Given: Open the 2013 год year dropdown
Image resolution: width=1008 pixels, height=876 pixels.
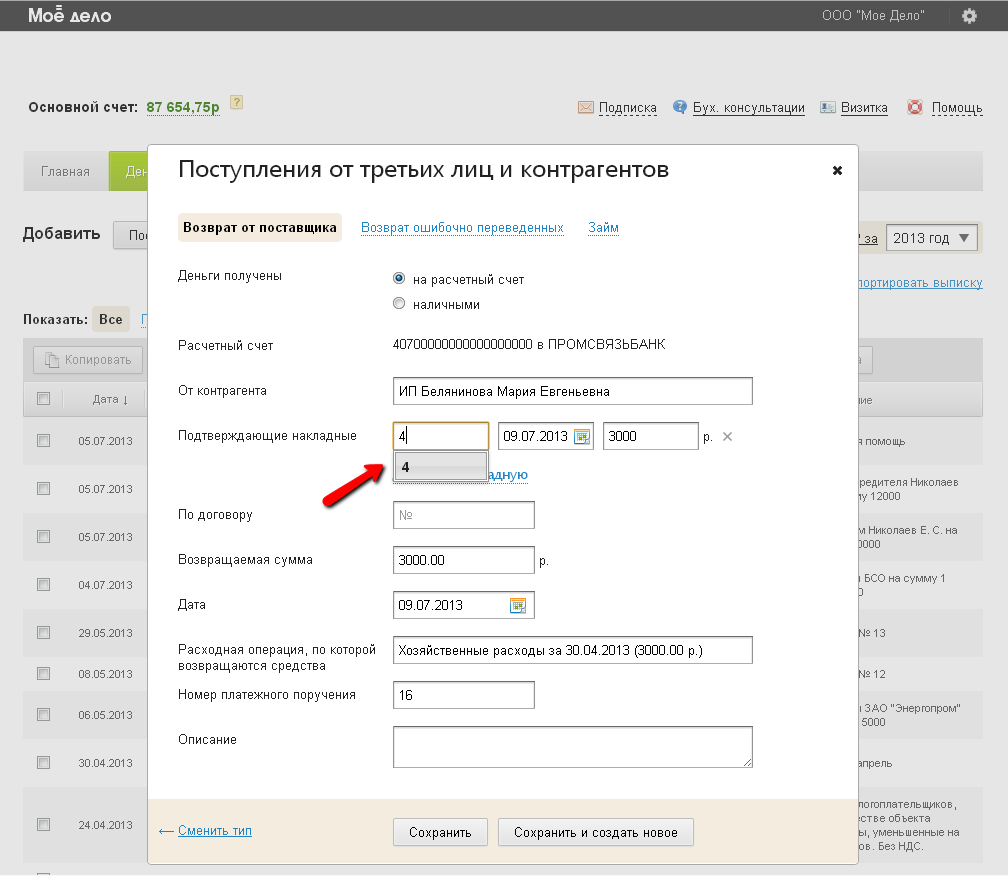Looking at the screenshot, I should click(932, 238).
